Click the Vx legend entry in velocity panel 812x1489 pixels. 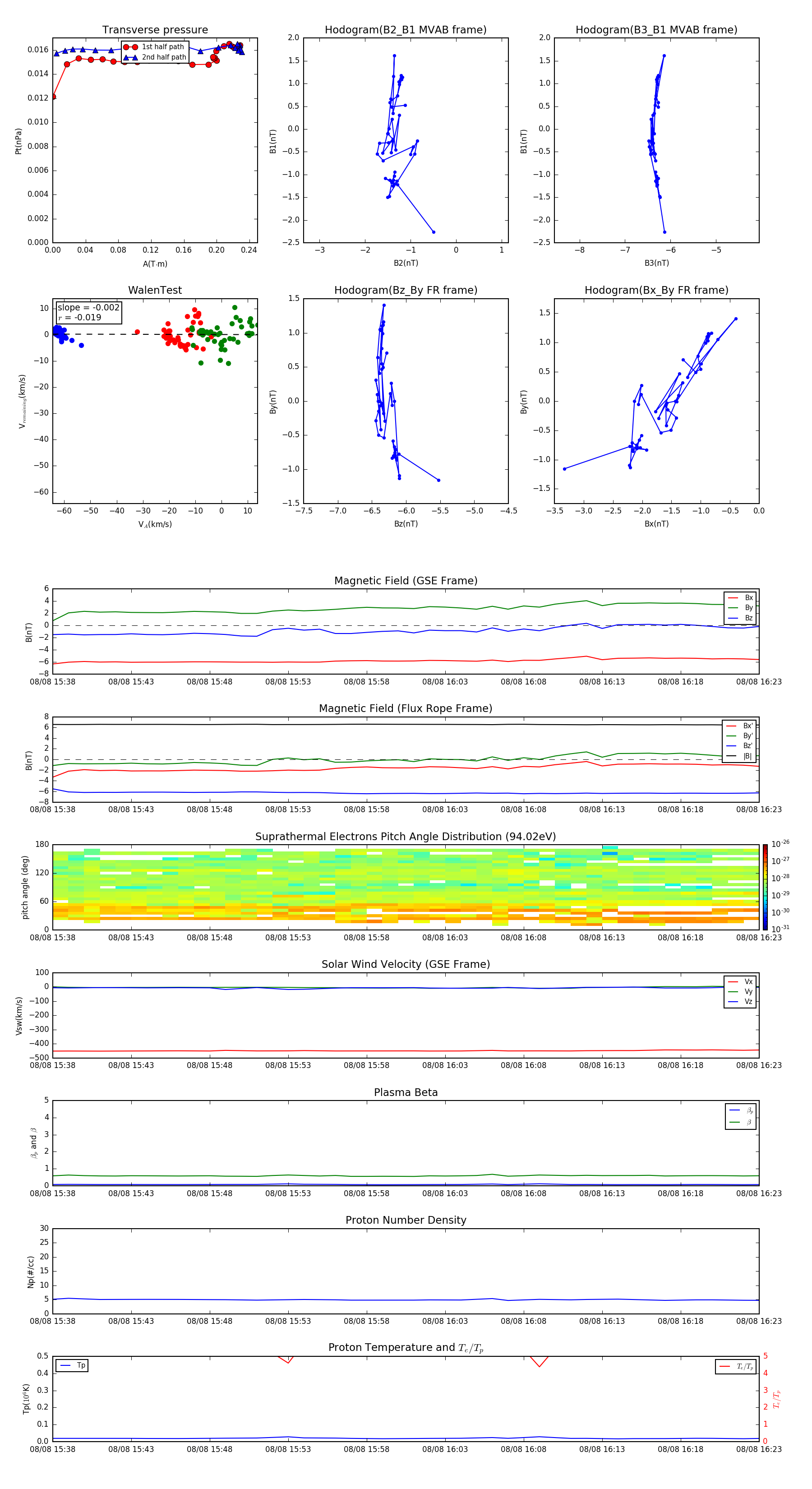(740, 982)
